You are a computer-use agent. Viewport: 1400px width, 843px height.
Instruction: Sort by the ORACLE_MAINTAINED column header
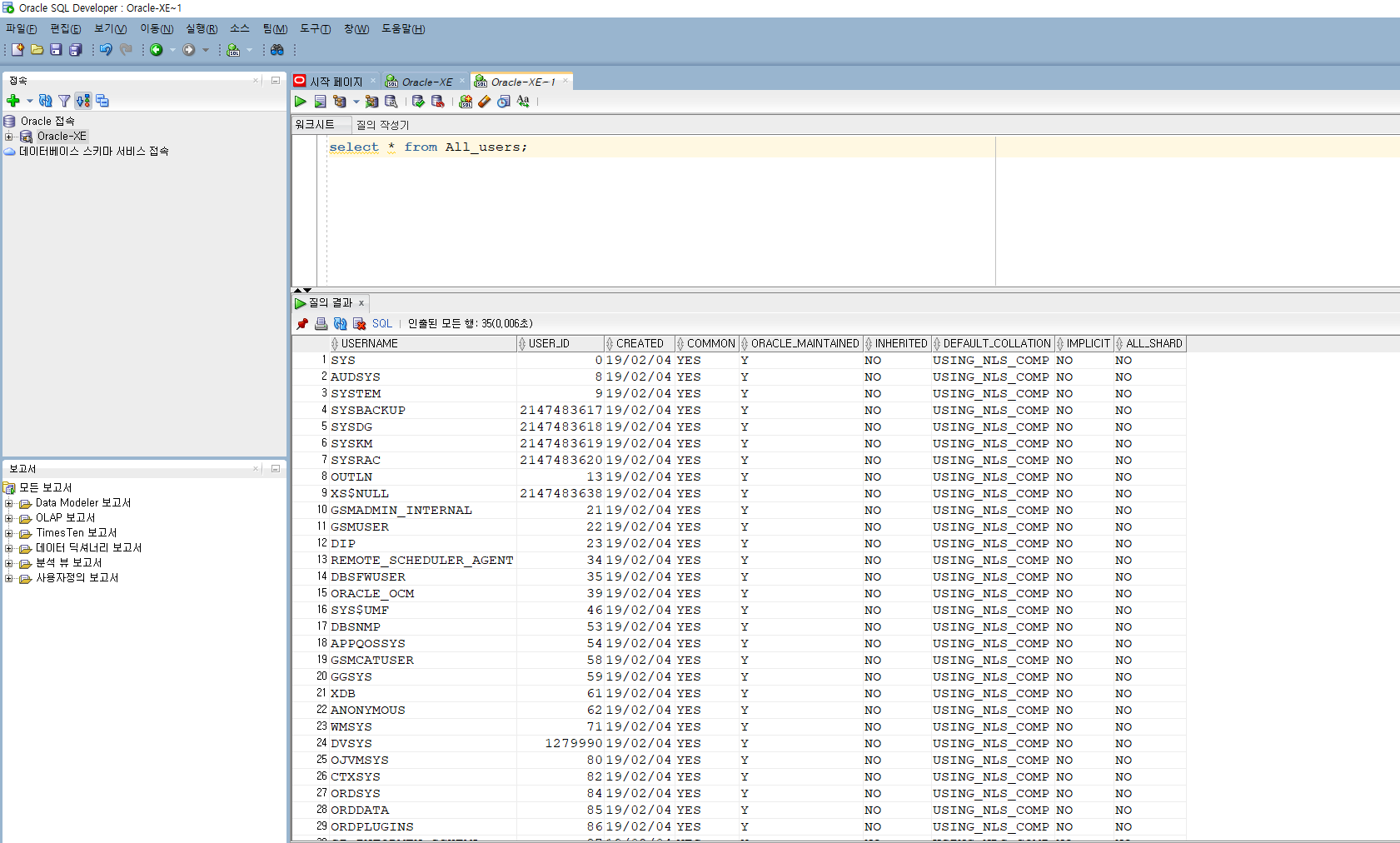tap(800, 343)
